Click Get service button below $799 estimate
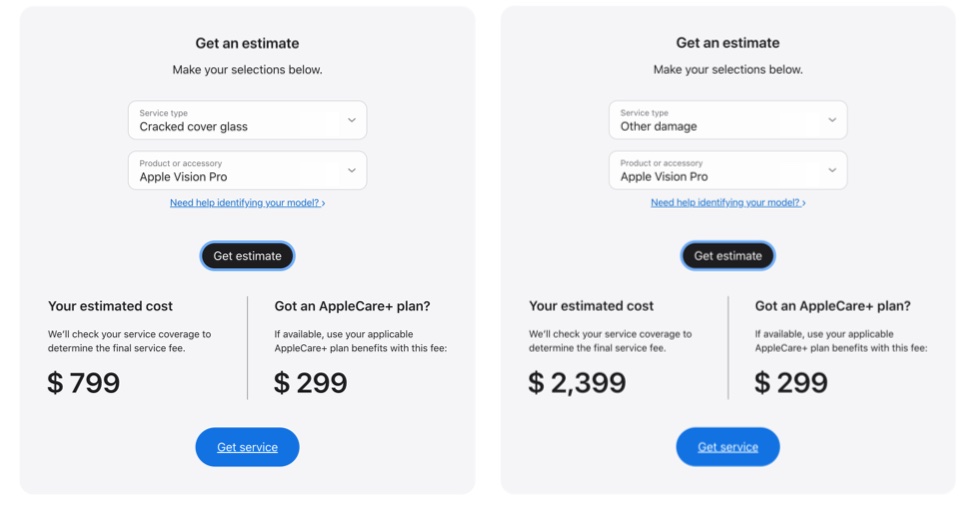This screenshot has height=507, width=968. tap(247, 447)
